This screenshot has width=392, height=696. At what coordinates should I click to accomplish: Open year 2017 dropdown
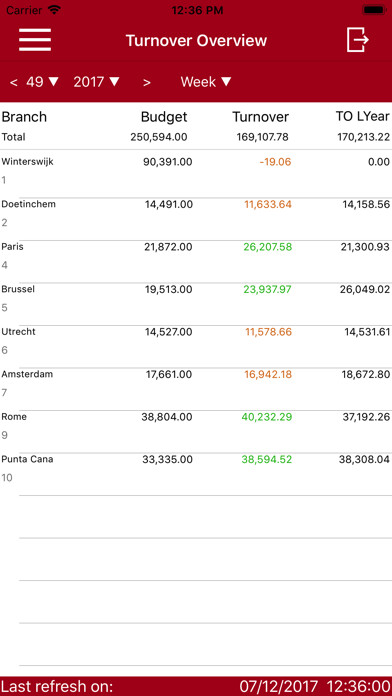[x=96, y=82]
